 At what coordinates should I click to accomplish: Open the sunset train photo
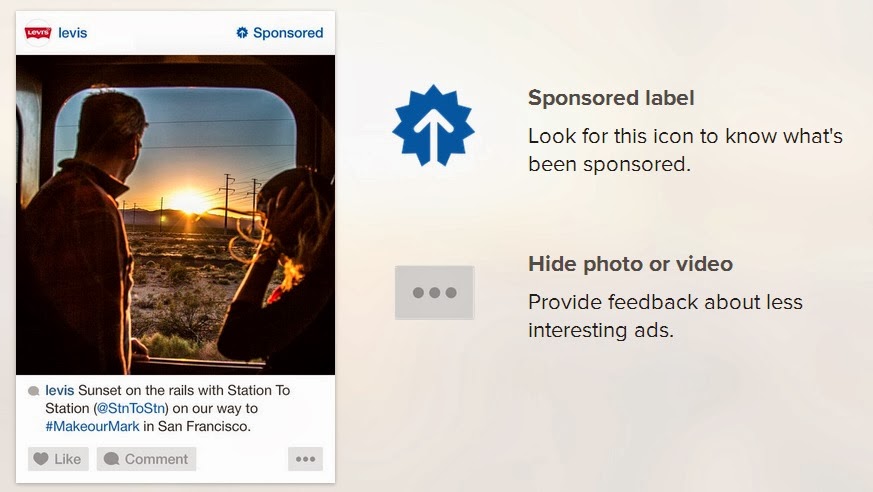(x=175, y=215)
